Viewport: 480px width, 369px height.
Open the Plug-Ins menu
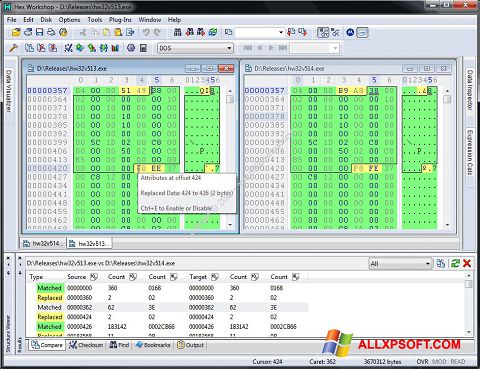click(x=120, y=20)
